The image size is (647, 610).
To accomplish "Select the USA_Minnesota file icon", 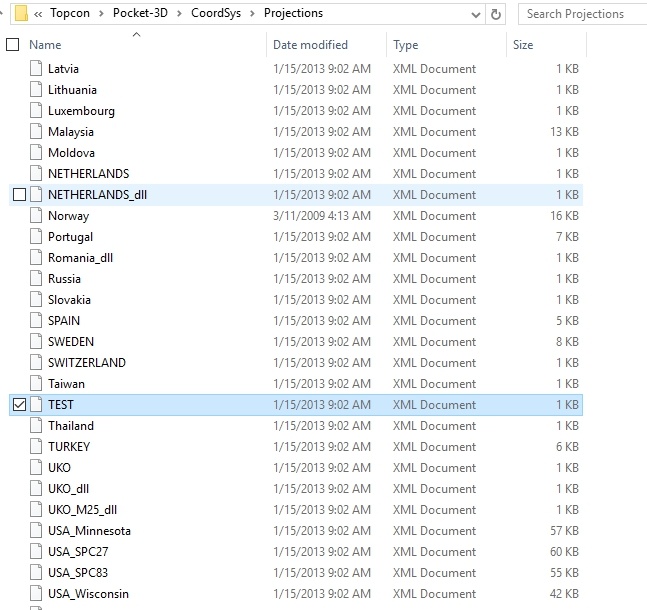I will click(36, 531).
